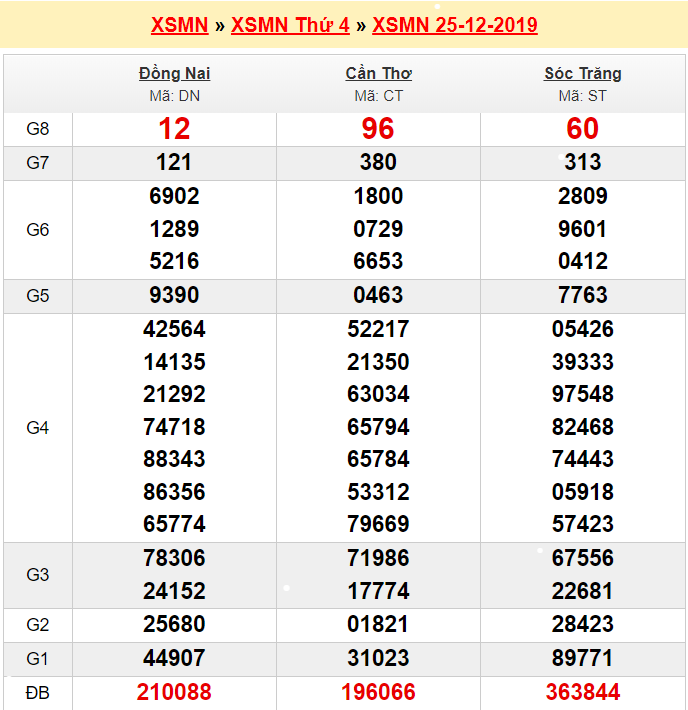Click the G3 number 67556
Image resolution: width=688 pixels, height=710 pixels.
582,558
